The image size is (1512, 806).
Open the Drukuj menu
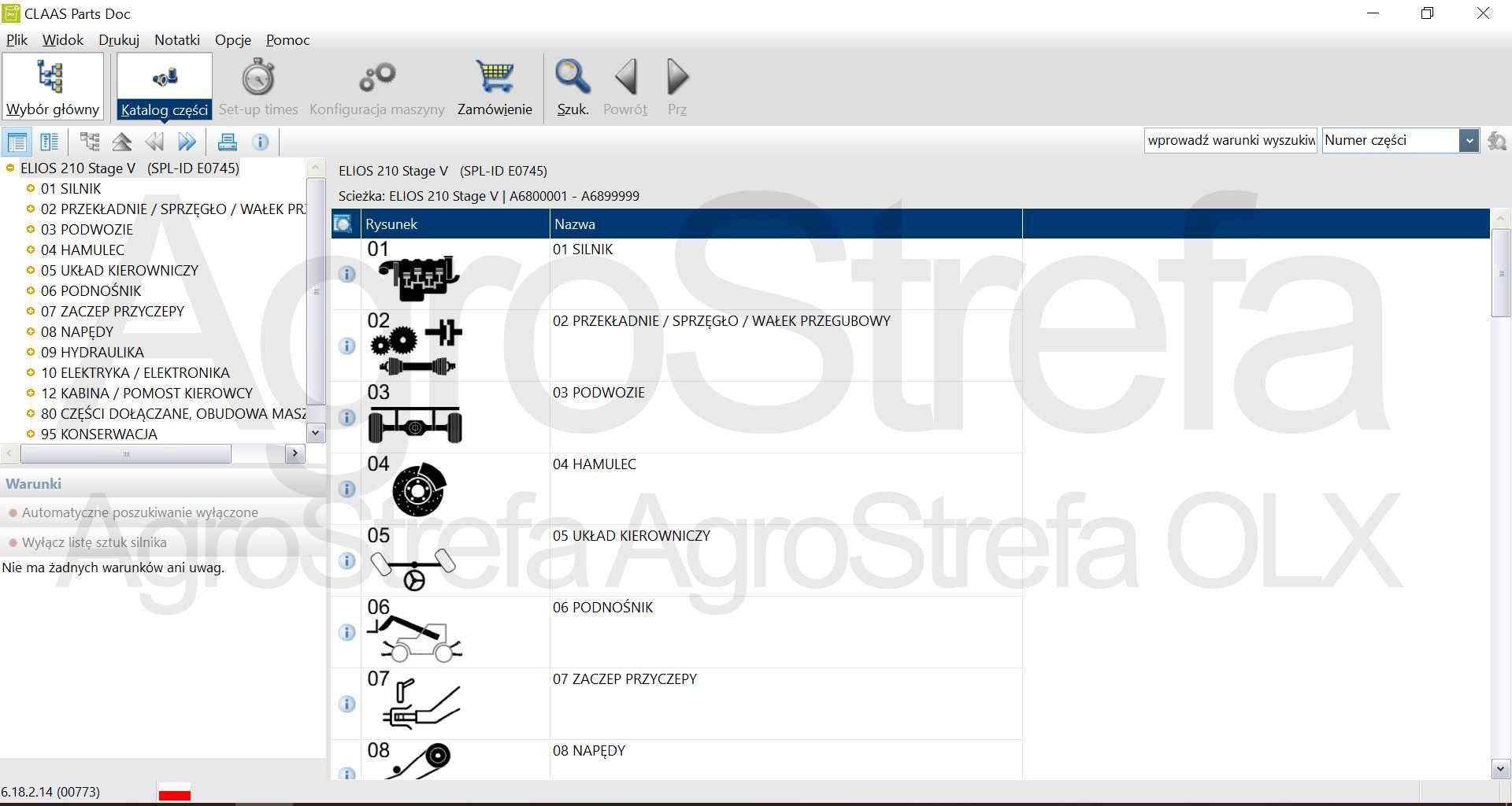tap(119, 39)
